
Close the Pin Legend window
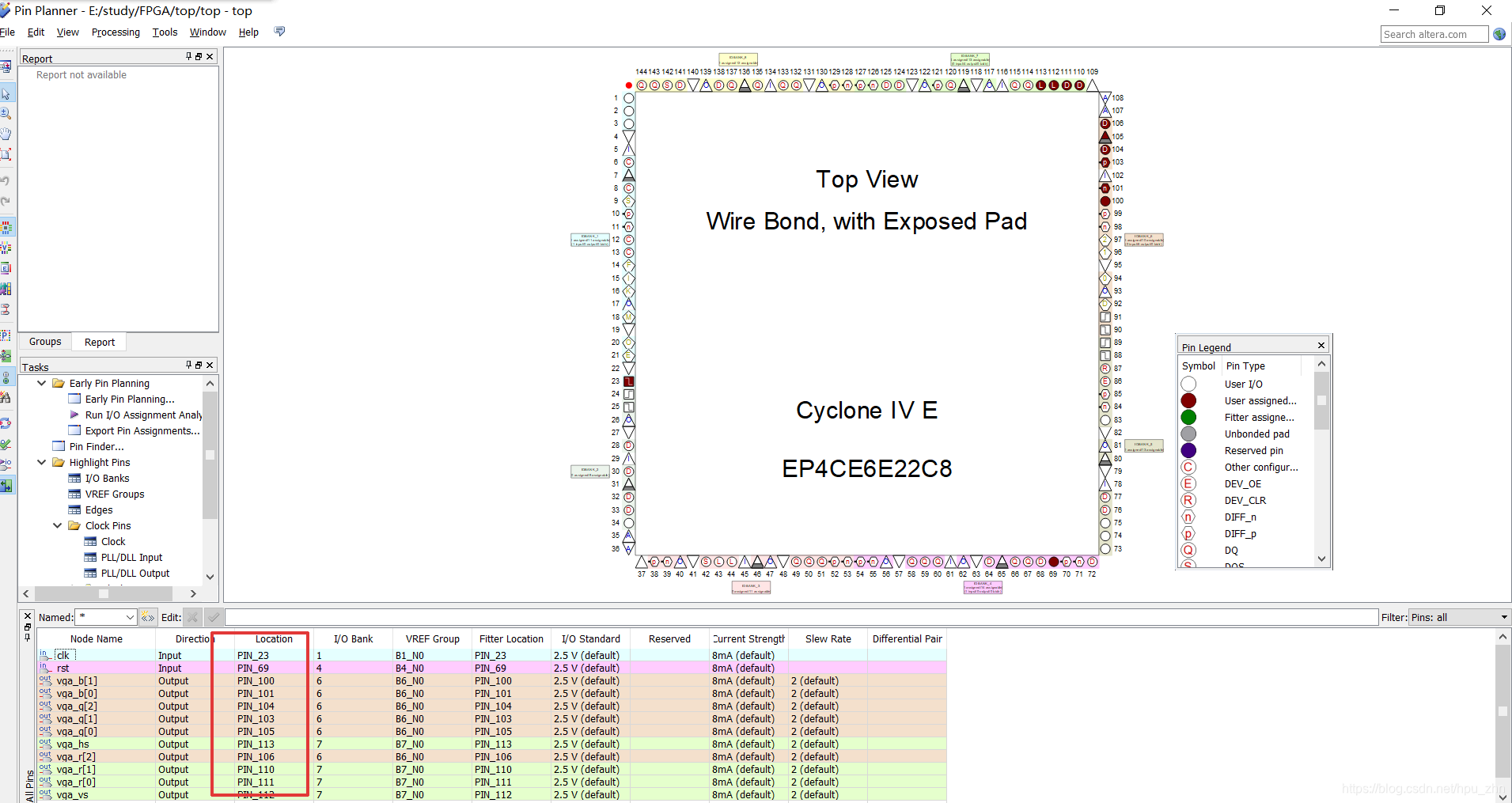[x=1321, y=345]
